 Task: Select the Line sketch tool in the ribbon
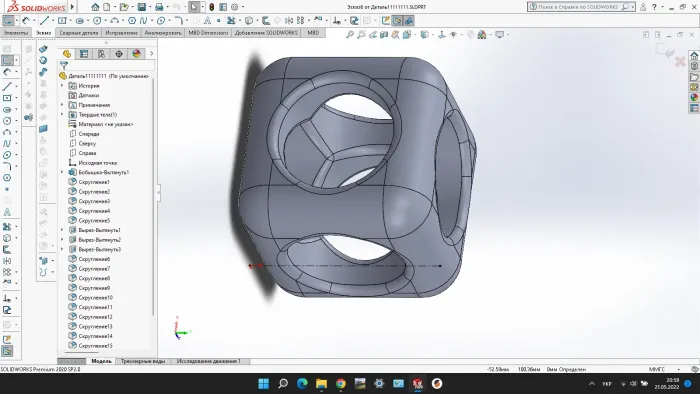pos(44,21)
